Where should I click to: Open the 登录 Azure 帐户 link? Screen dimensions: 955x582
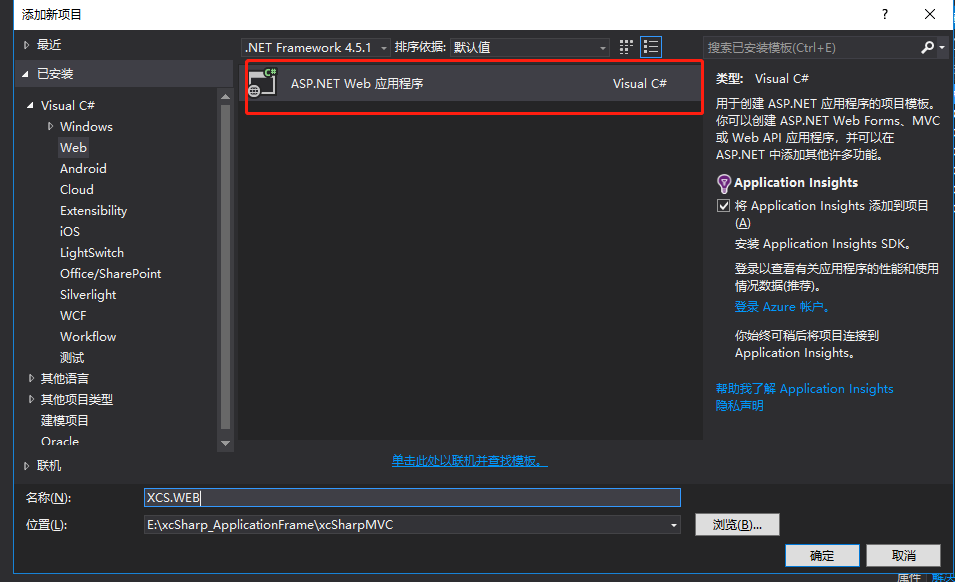pyautogui.click(x=782, y=307)
